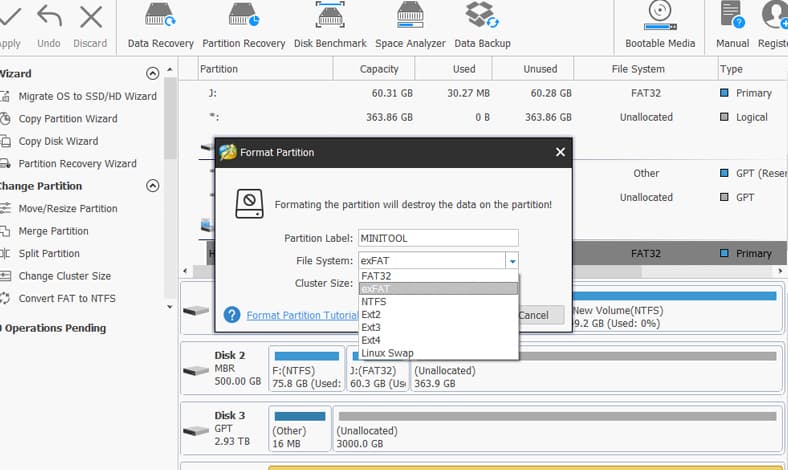Sort by Capacity column header

tap(374, 69)
